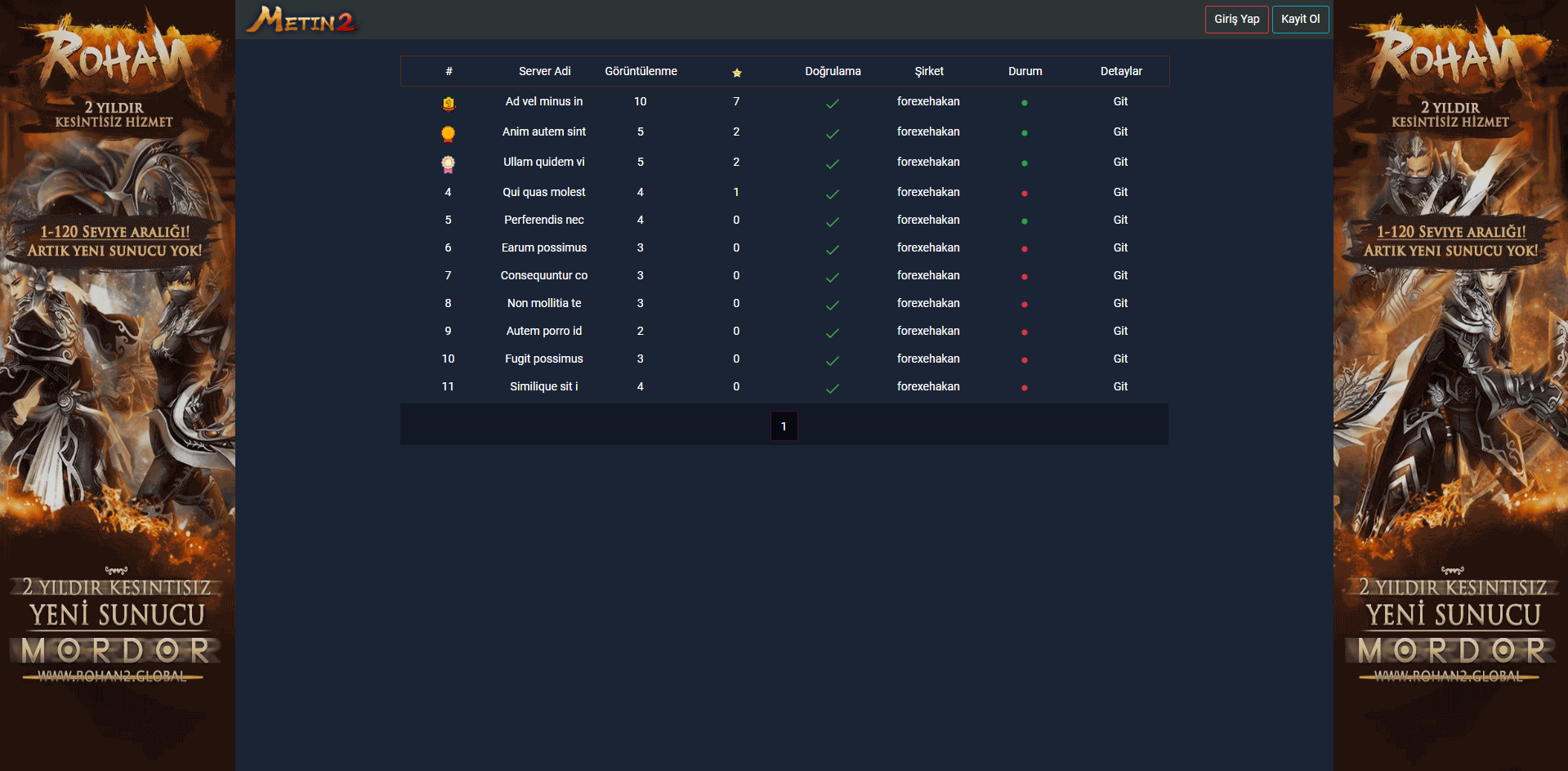Click red status dot for Non mollitia te
This screenshot has height=771, width=1568.
tap(1025, 305)
